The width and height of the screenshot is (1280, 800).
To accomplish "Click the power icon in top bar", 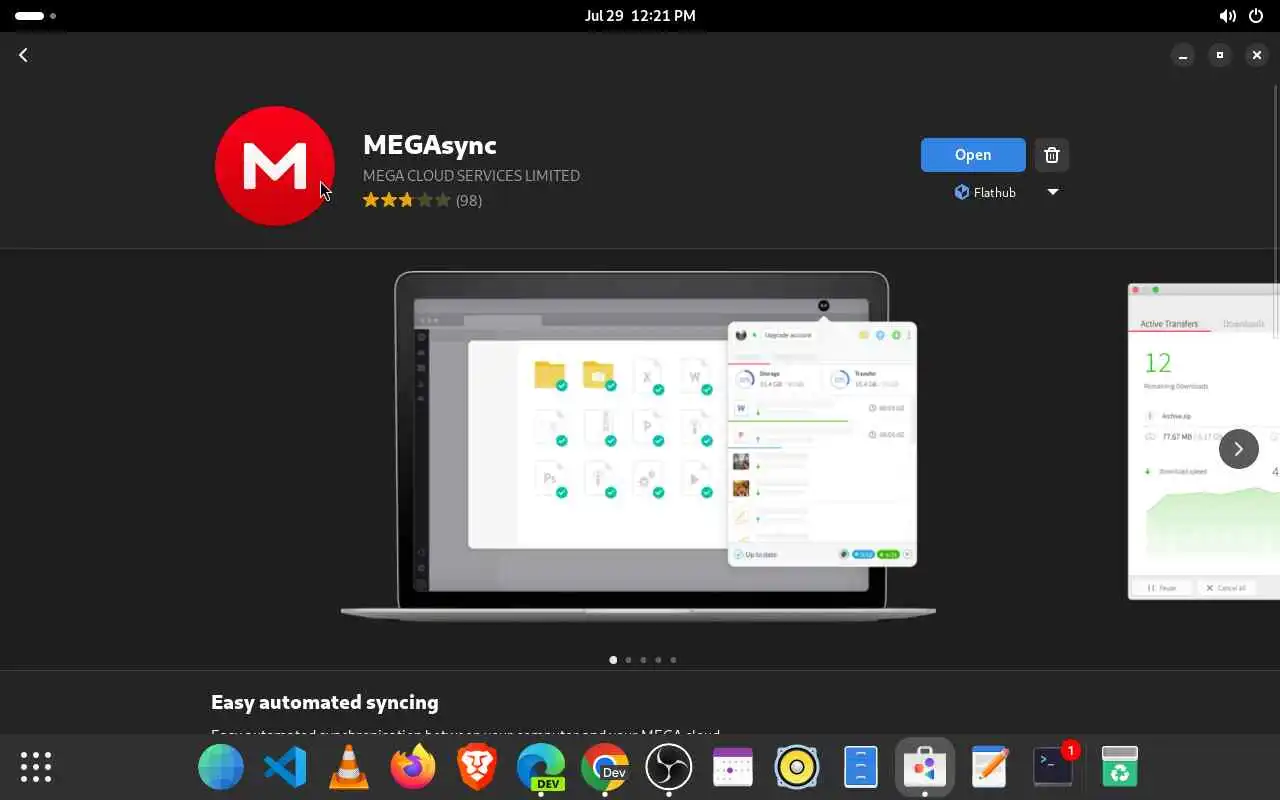I will pyautogui.click(x=1256, y=16).
